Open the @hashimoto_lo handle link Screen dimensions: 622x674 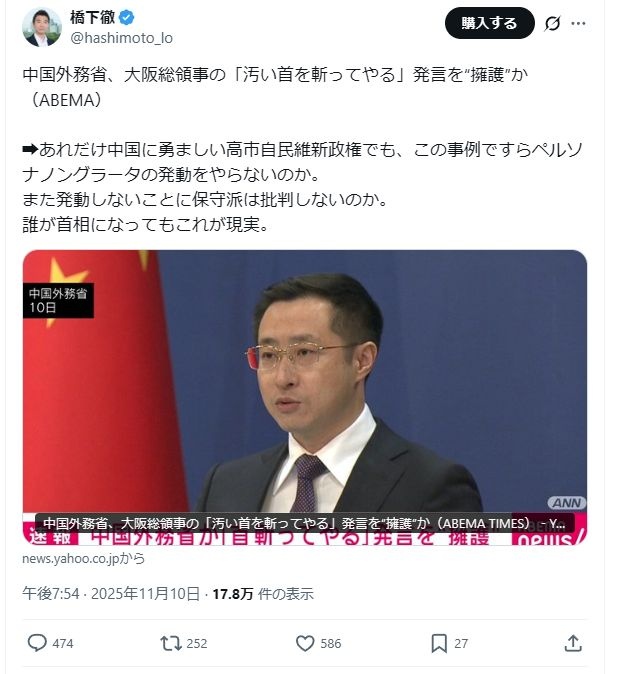(122, 38)
